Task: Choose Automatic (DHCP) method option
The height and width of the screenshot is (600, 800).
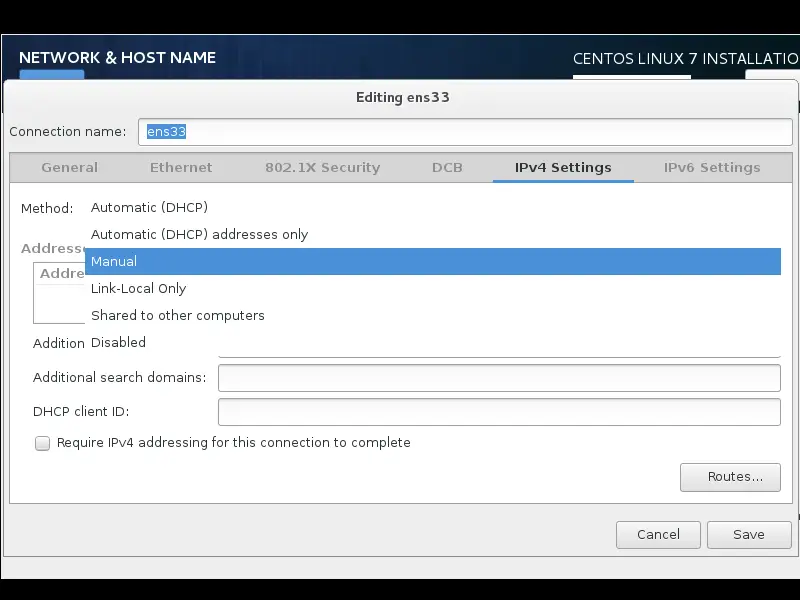Action: tap(433, 208)
